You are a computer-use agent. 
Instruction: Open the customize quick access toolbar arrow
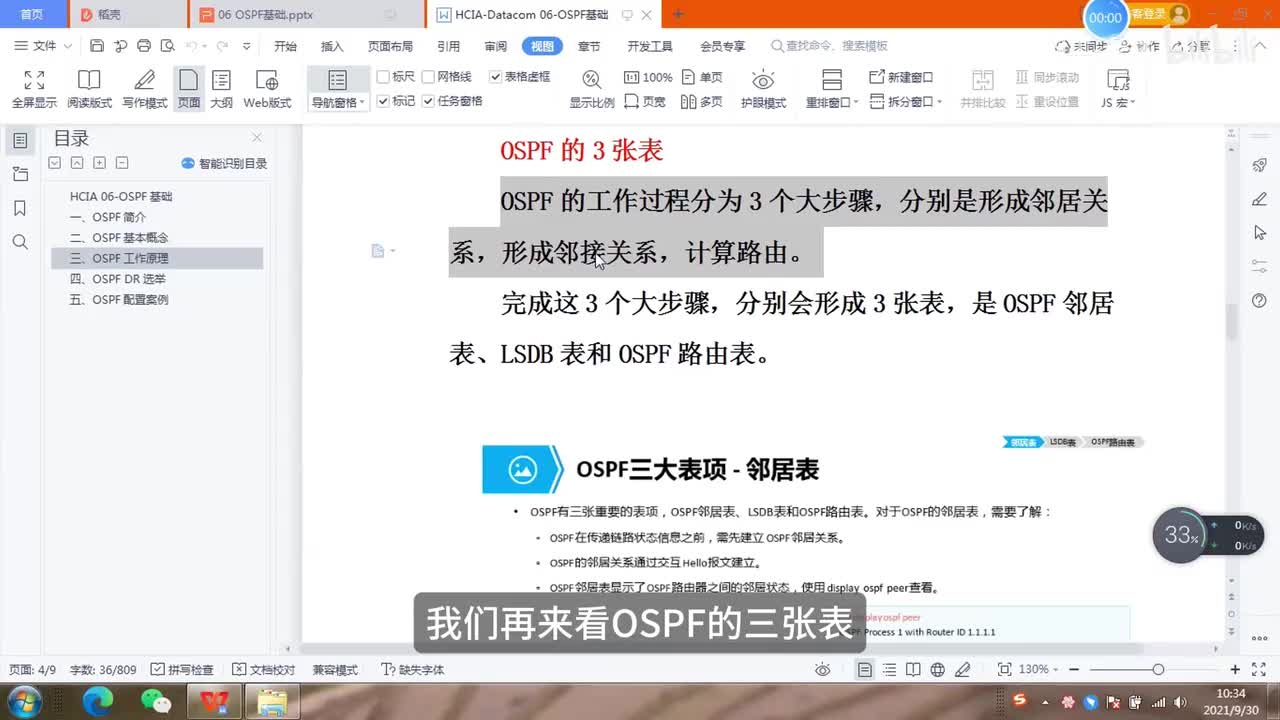pyautogui.click(x=247, y=46)
